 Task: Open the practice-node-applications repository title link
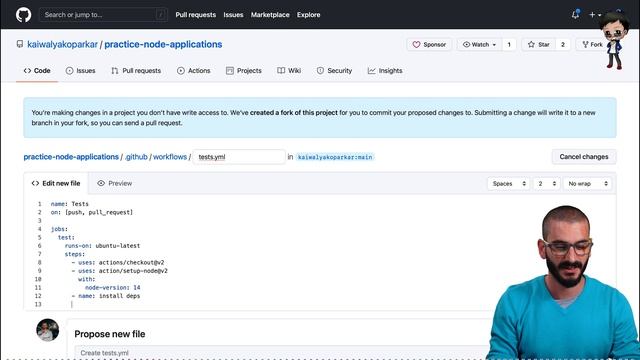[163, 44]
